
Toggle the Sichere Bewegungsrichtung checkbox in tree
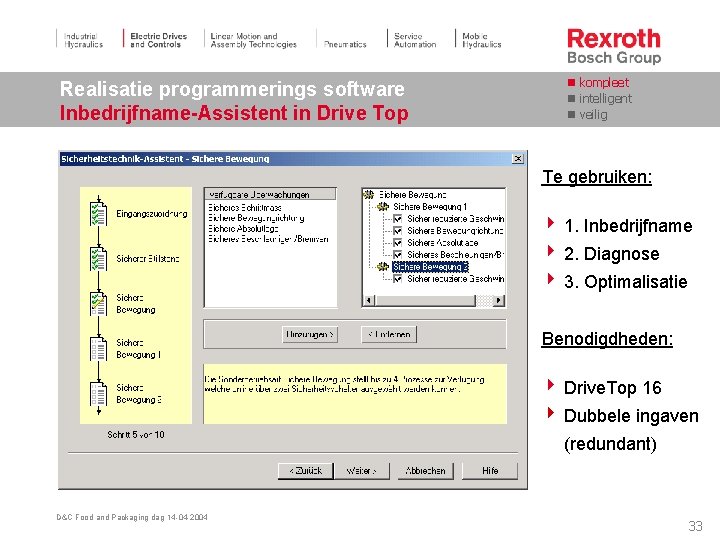tap(398, 231)
